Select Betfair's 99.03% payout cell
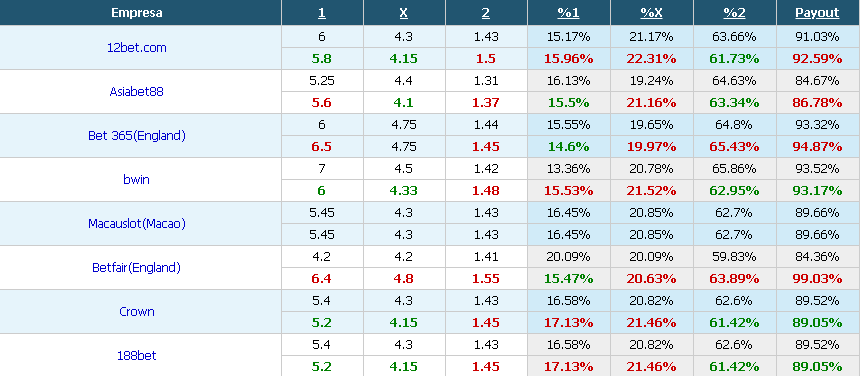The width and height of the screenshot is (860, 376). pyautogui.click(x=817, y=278)
